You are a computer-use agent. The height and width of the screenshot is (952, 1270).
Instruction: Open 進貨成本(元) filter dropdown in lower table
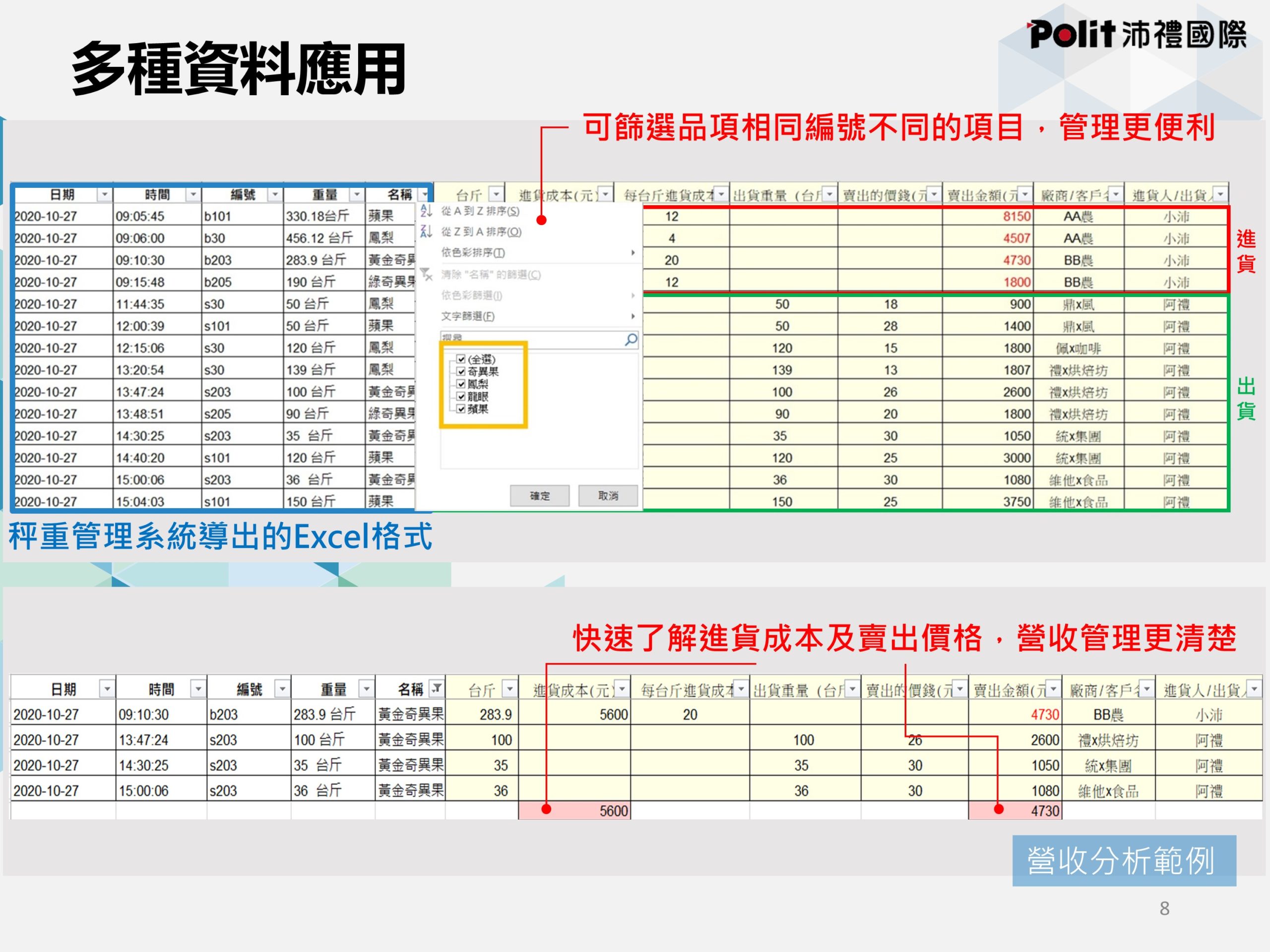tap(623, 688)
